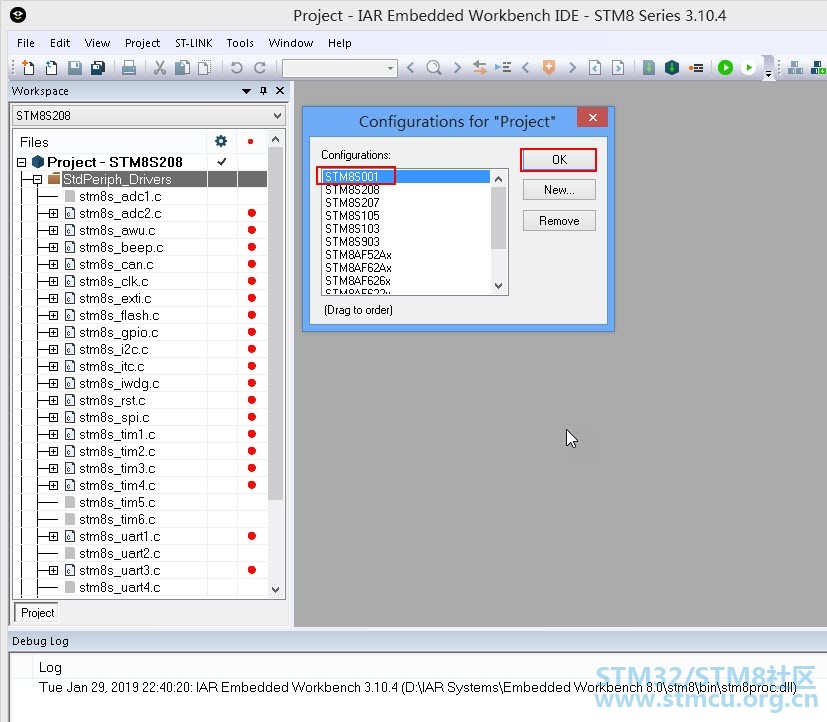Open the toolbar overflow options arrow
Viewport: 827px width, 722px height.
point(768,74)
